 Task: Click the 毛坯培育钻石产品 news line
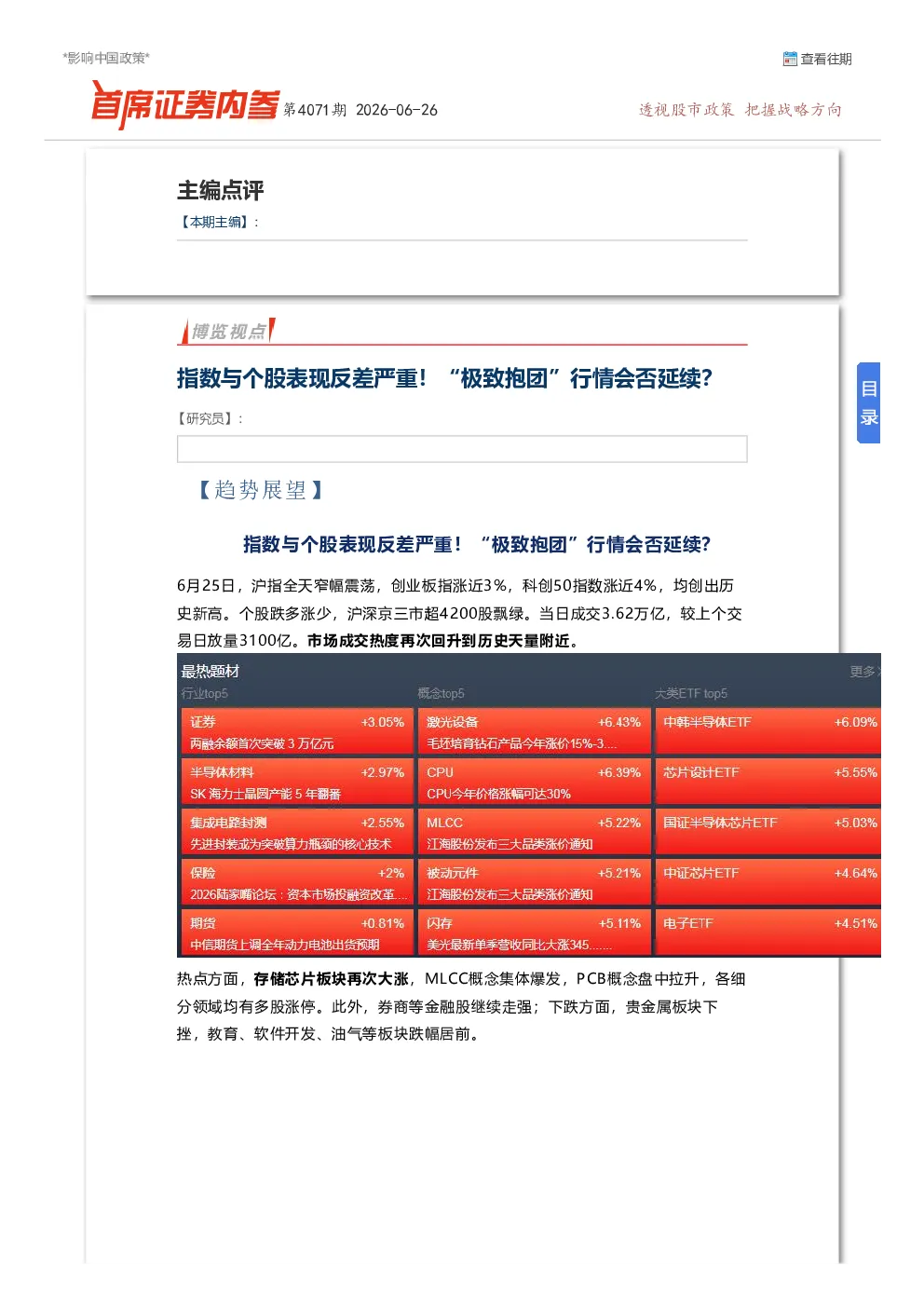coord(521,743)
